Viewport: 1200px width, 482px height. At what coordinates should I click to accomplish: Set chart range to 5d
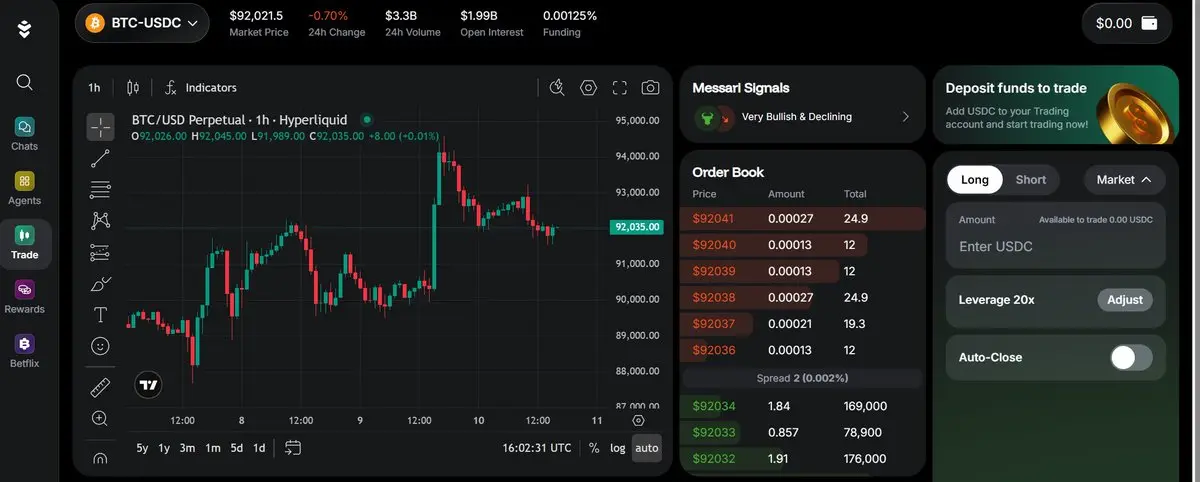pyautogui.click(x=237, y=448)
